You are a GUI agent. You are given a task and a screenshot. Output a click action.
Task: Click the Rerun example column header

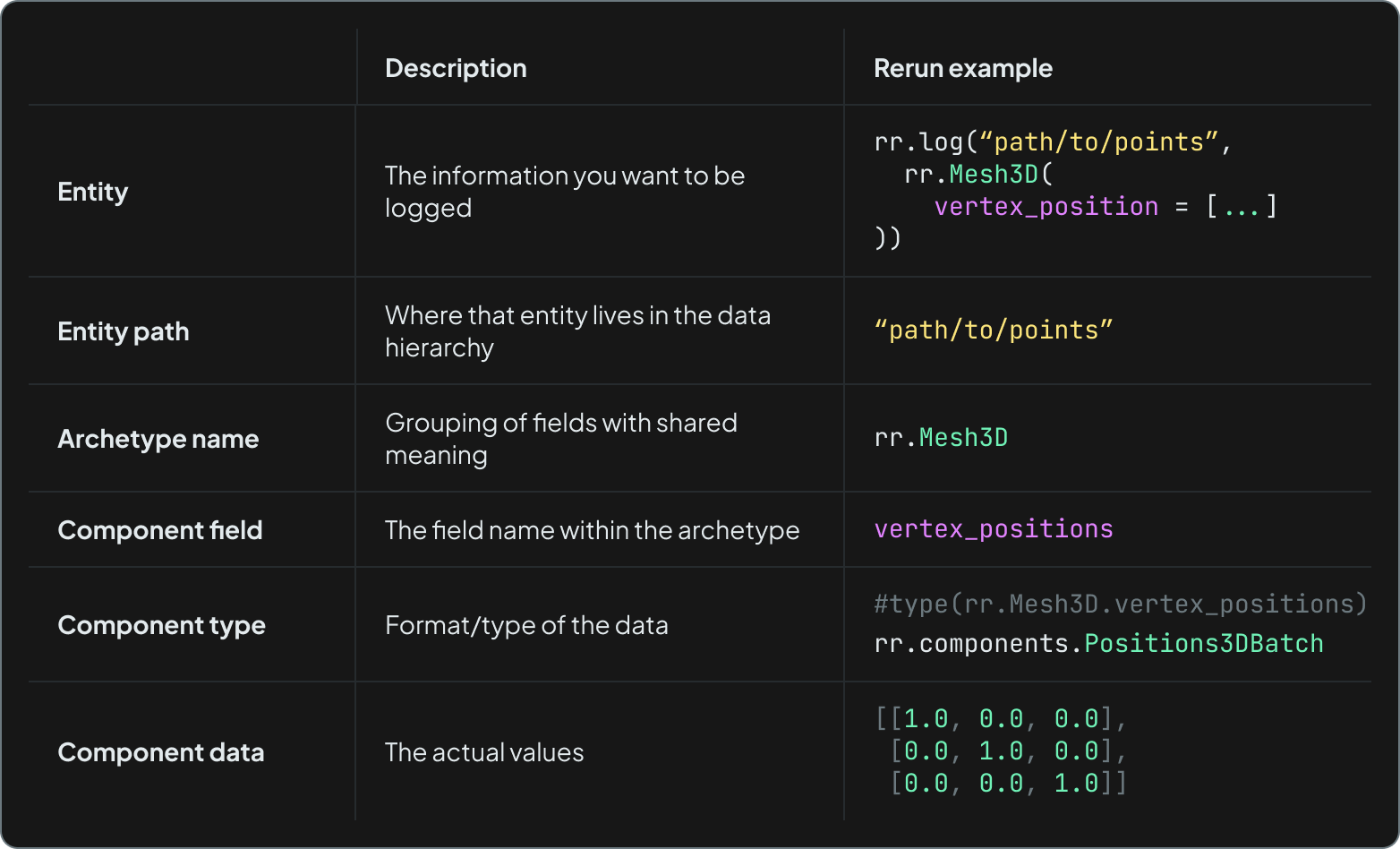click(962, 67)
